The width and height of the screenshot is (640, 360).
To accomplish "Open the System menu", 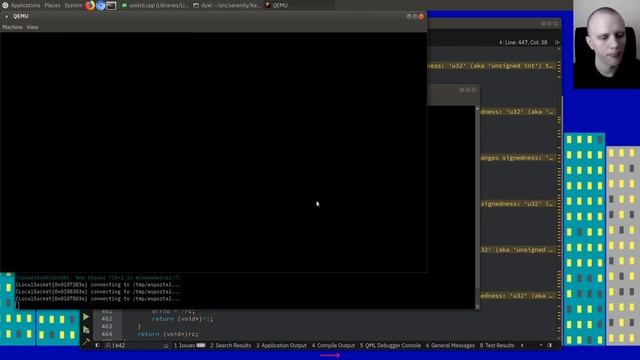I will (x=73, y=5).
